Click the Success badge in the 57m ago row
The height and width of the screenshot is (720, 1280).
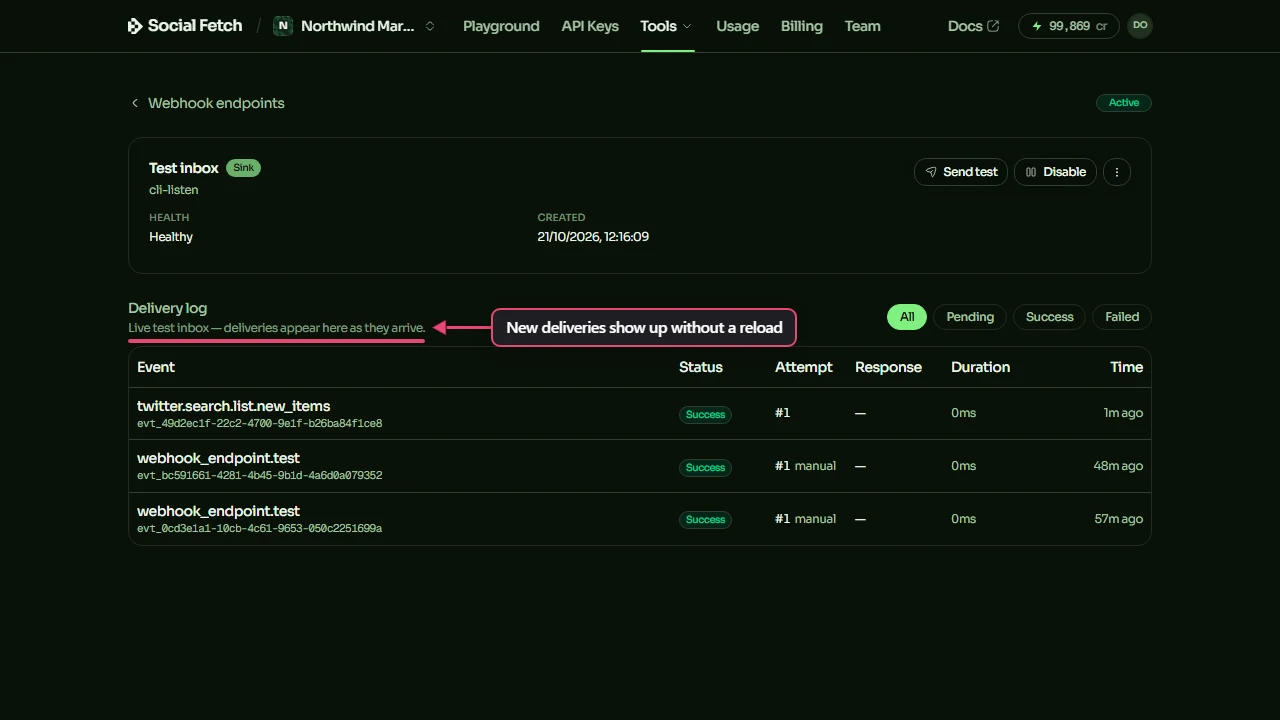pos(705,519)
